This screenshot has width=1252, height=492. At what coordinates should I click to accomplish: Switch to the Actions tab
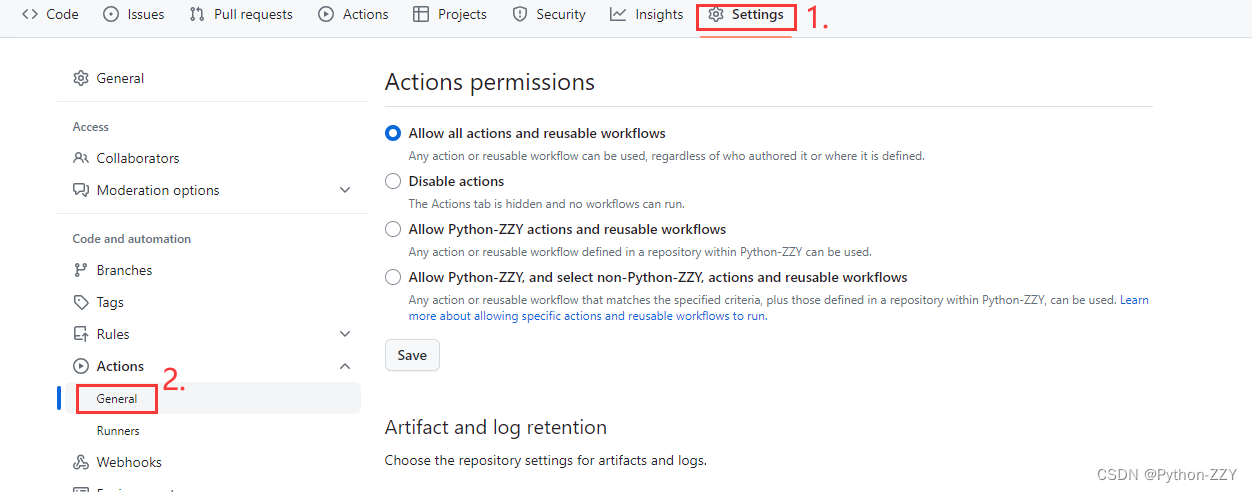coord(353,14)
